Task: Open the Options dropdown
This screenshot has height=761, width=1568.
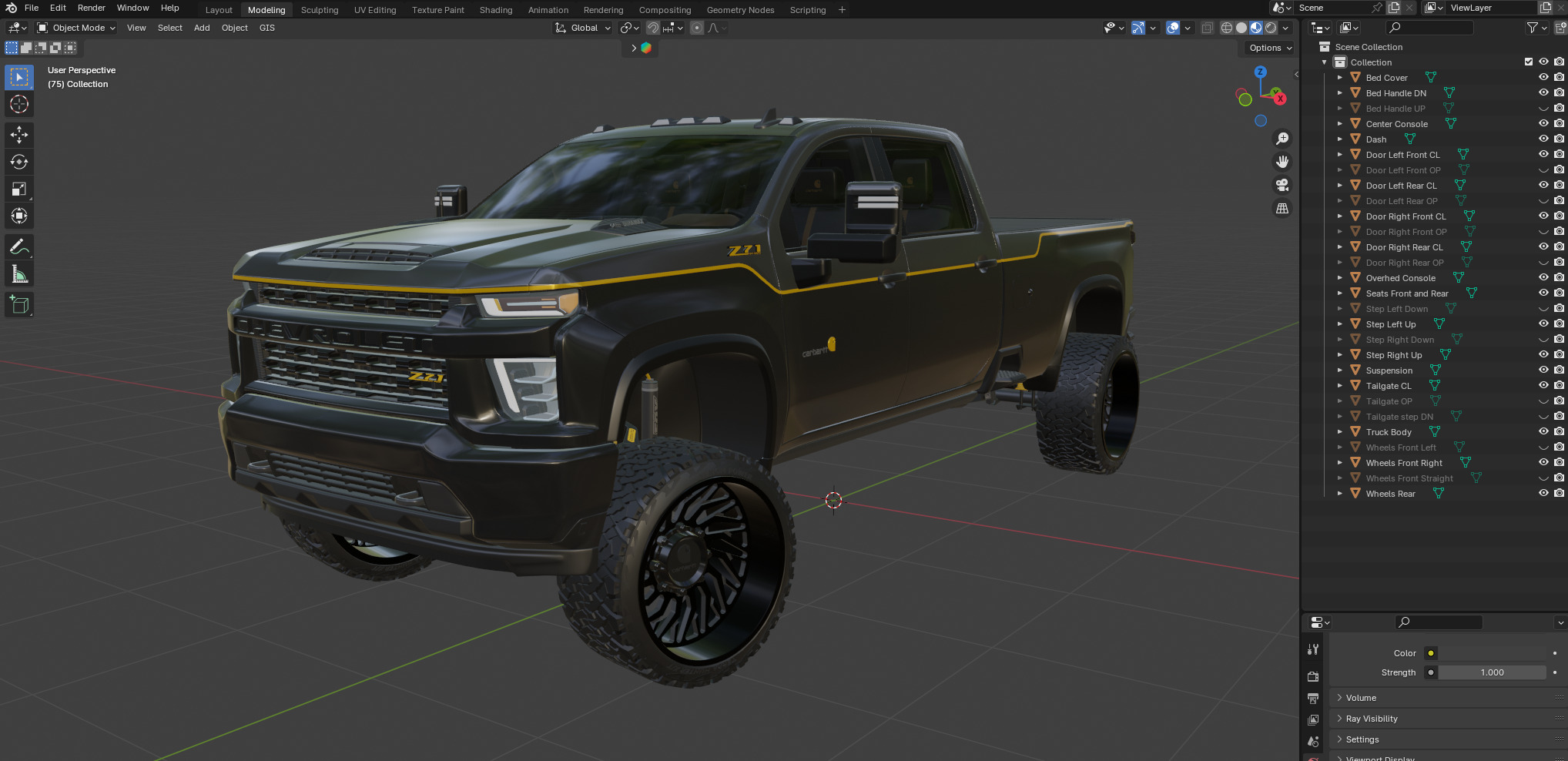Action: [1270, 48]
